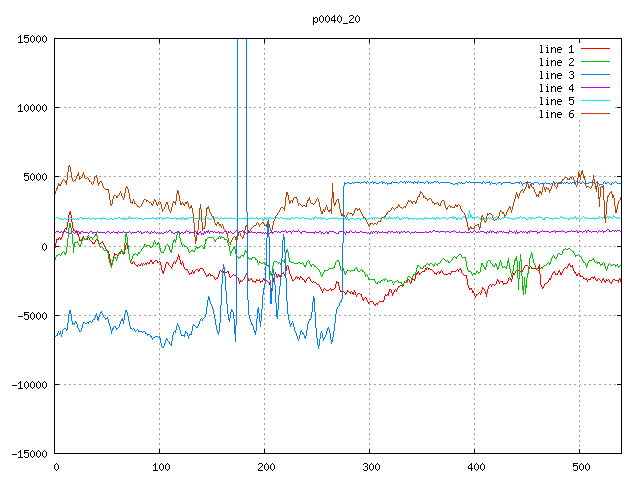Click the 400 x-axis tick label
The image size is (640, 480).
(x=475, y=467)
